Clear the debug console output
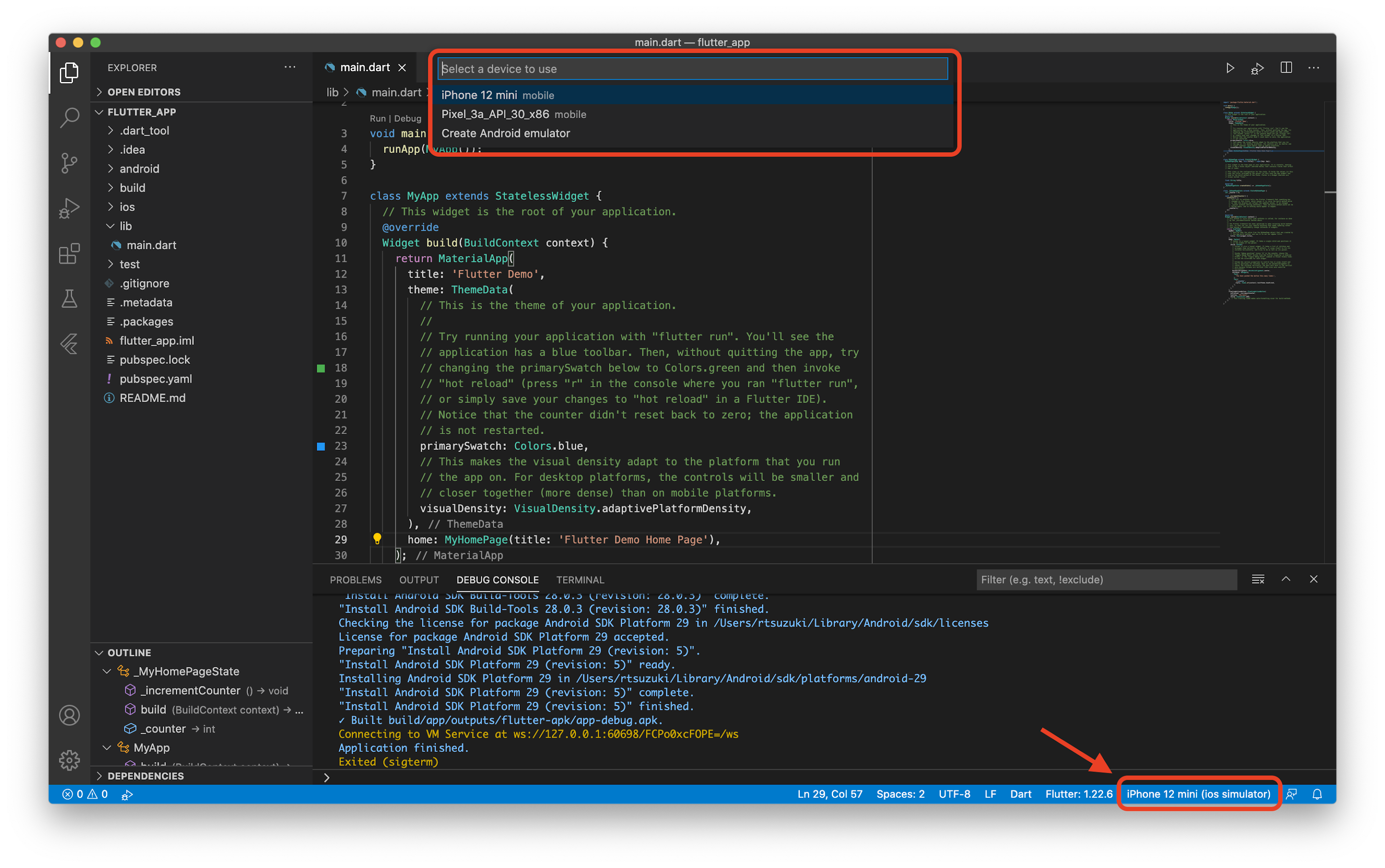Screen dimensions: 1385x868 click(x=1258, y=579)
